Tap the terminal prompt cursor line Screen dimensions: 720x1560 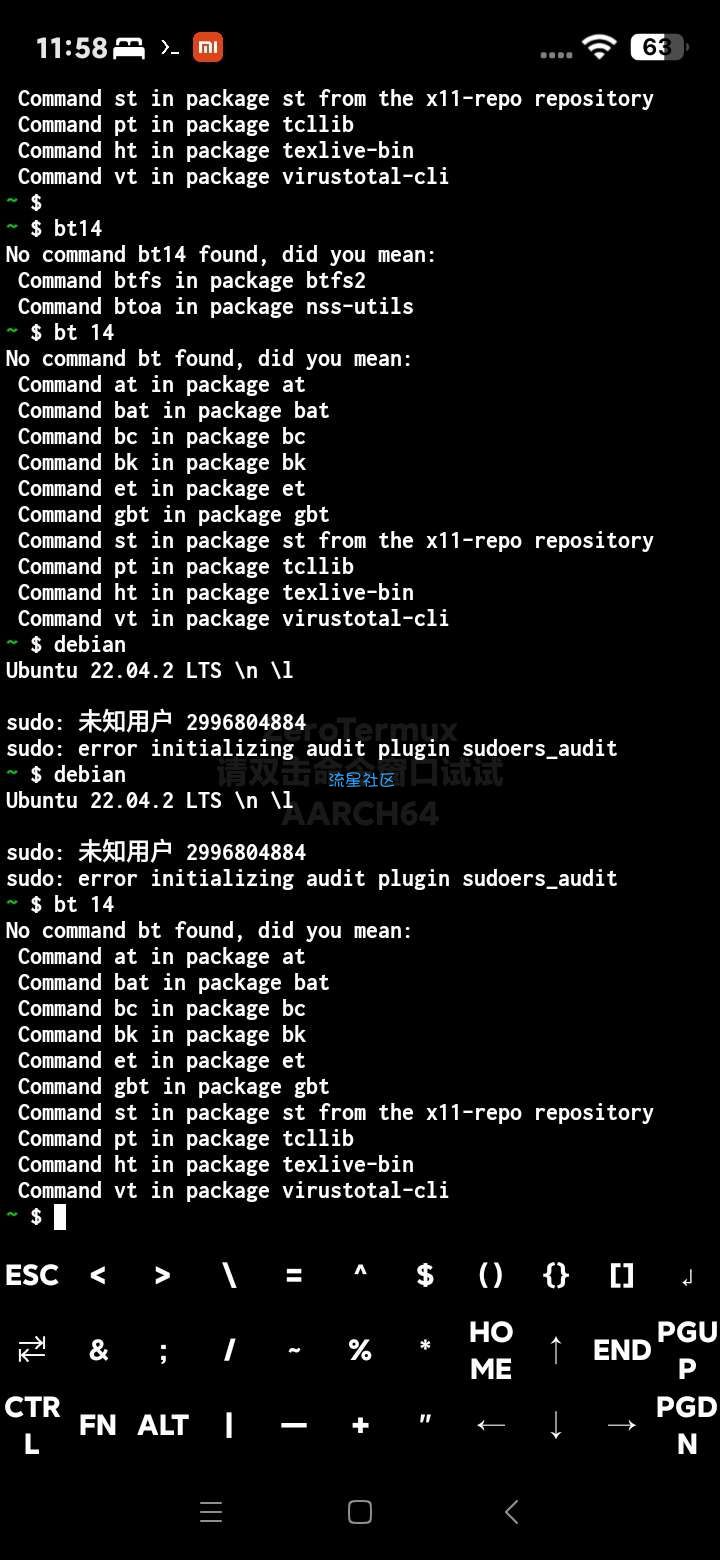click(360, 1217)
